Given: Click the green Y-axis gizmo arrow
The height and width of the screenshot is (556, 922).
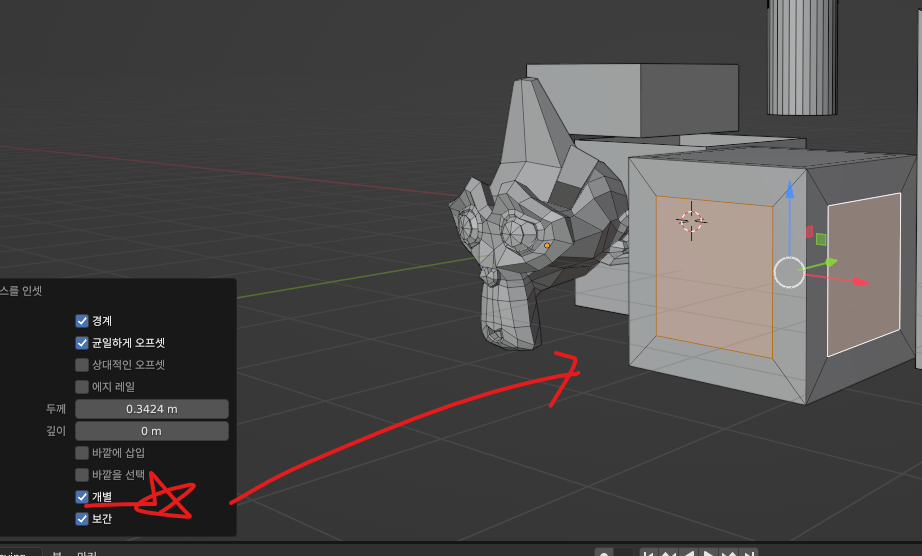Looking at the screenshot, I should (x=830, y=262).
